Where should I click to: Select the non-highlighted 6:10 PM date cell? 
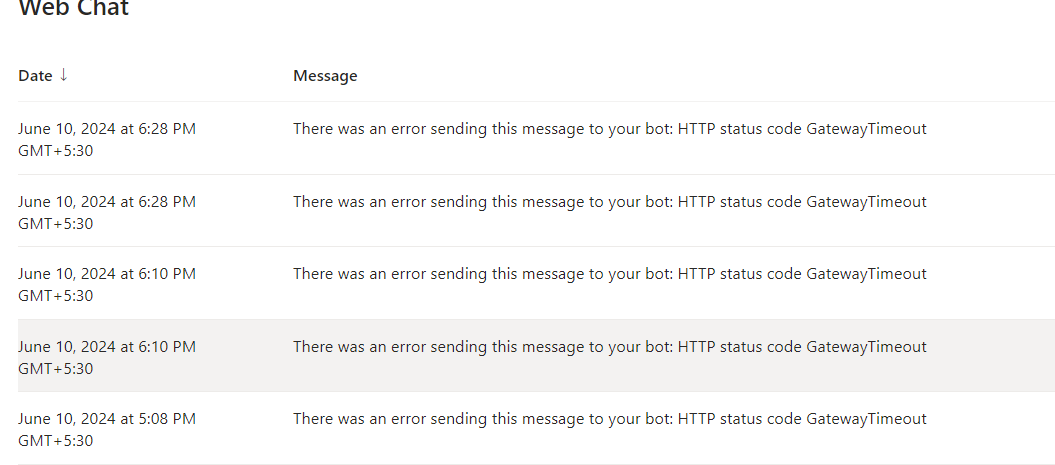107,273
